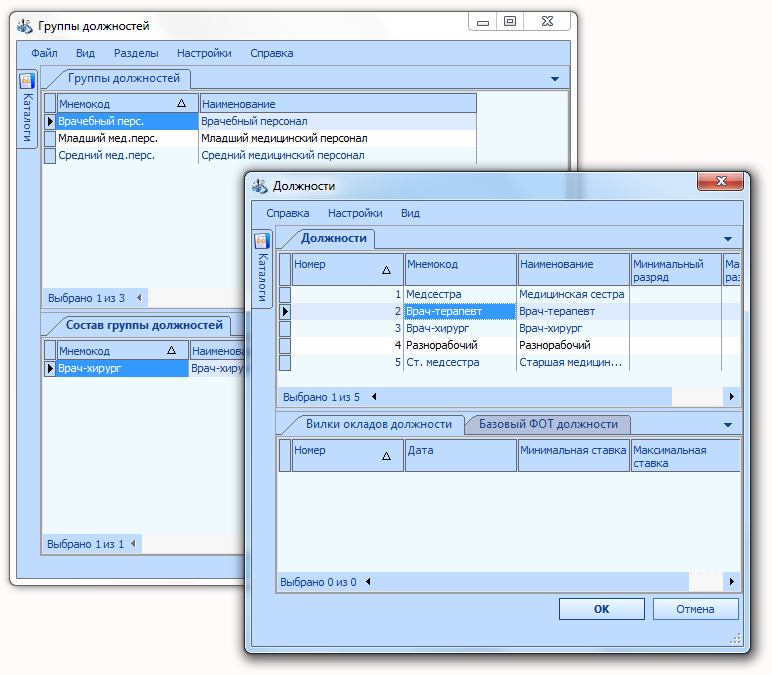The image size is (772, 675).
Task: Open the Вид menu in Должности window
Action: [410, 213]
